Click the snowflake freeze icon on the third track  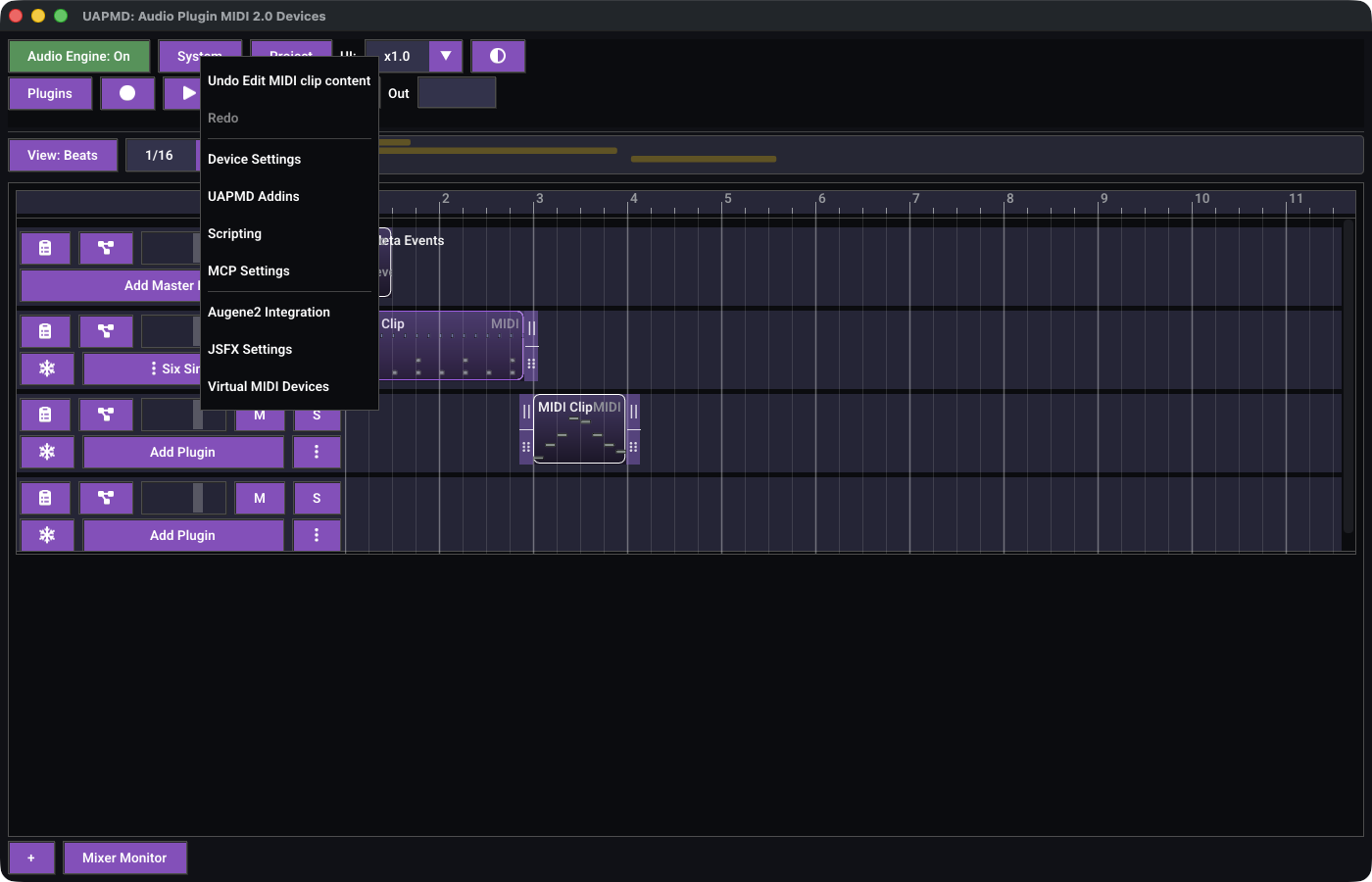pos(47,452)
